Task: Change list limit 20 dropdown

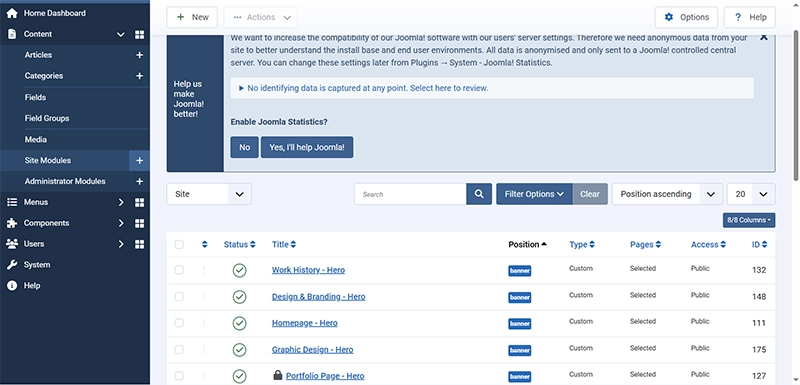Action: (751, 194)
